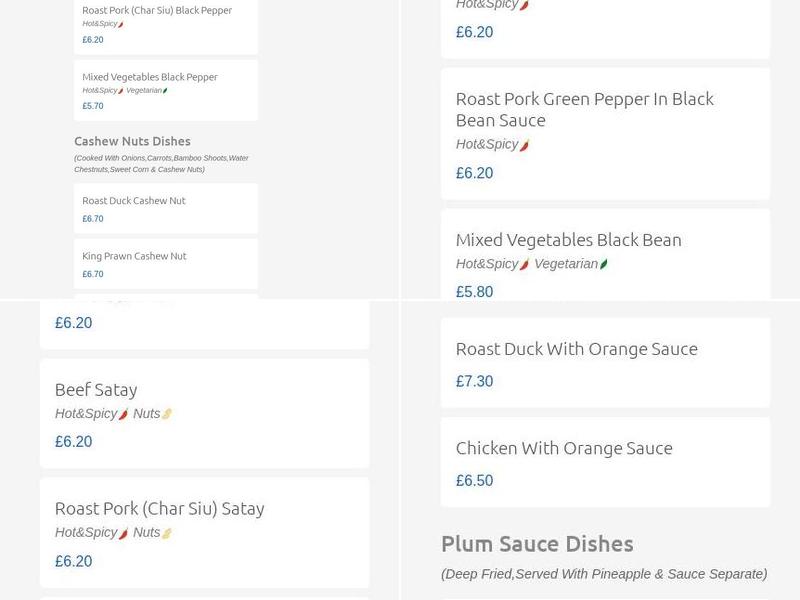Select the vegetarian leaf icon on Mixed Vegetables Black Bean

tap(604, 262)
